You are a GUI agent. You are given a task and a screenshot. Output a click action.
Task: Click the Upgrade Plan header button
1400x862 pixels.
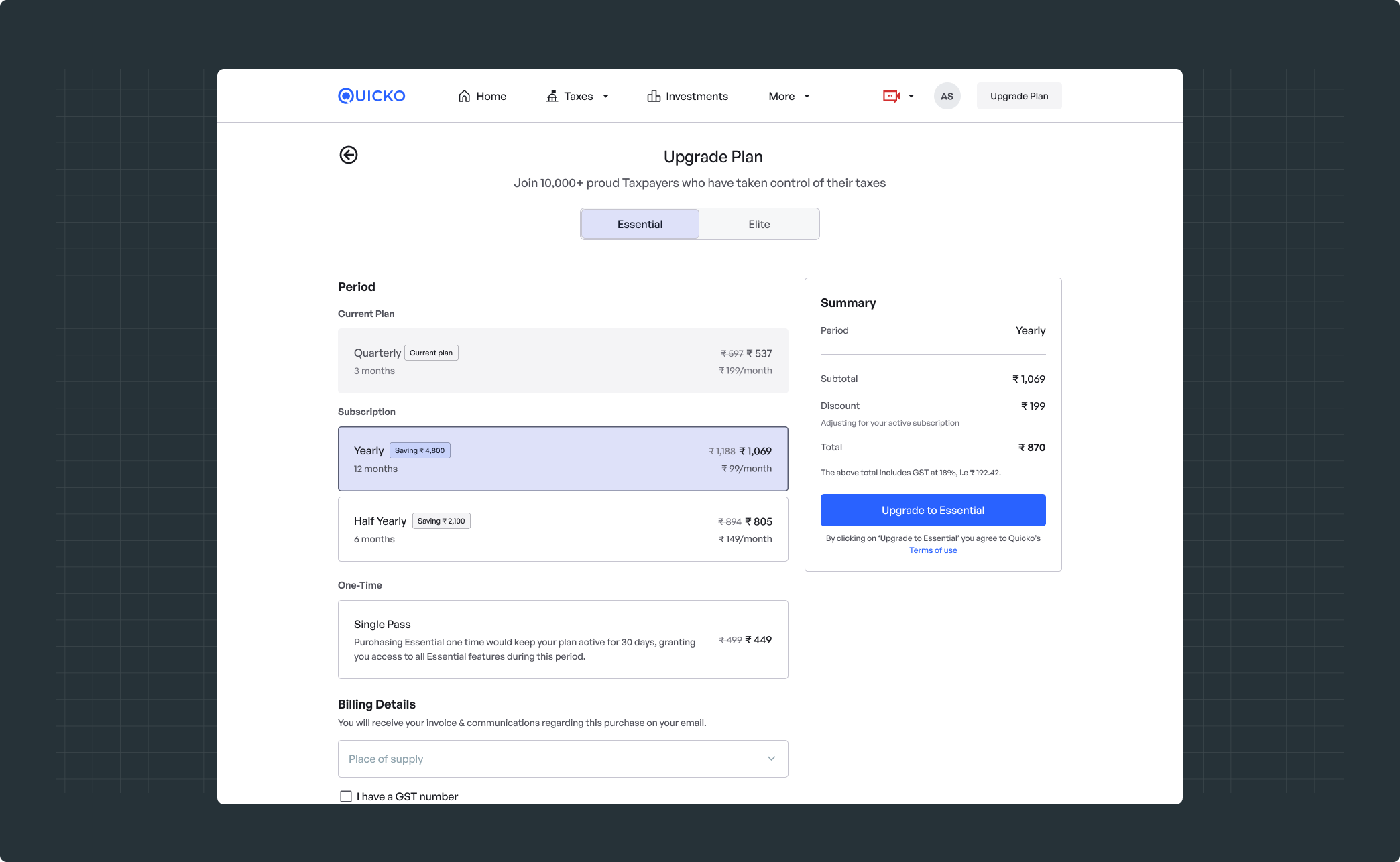pos(1019,96)
